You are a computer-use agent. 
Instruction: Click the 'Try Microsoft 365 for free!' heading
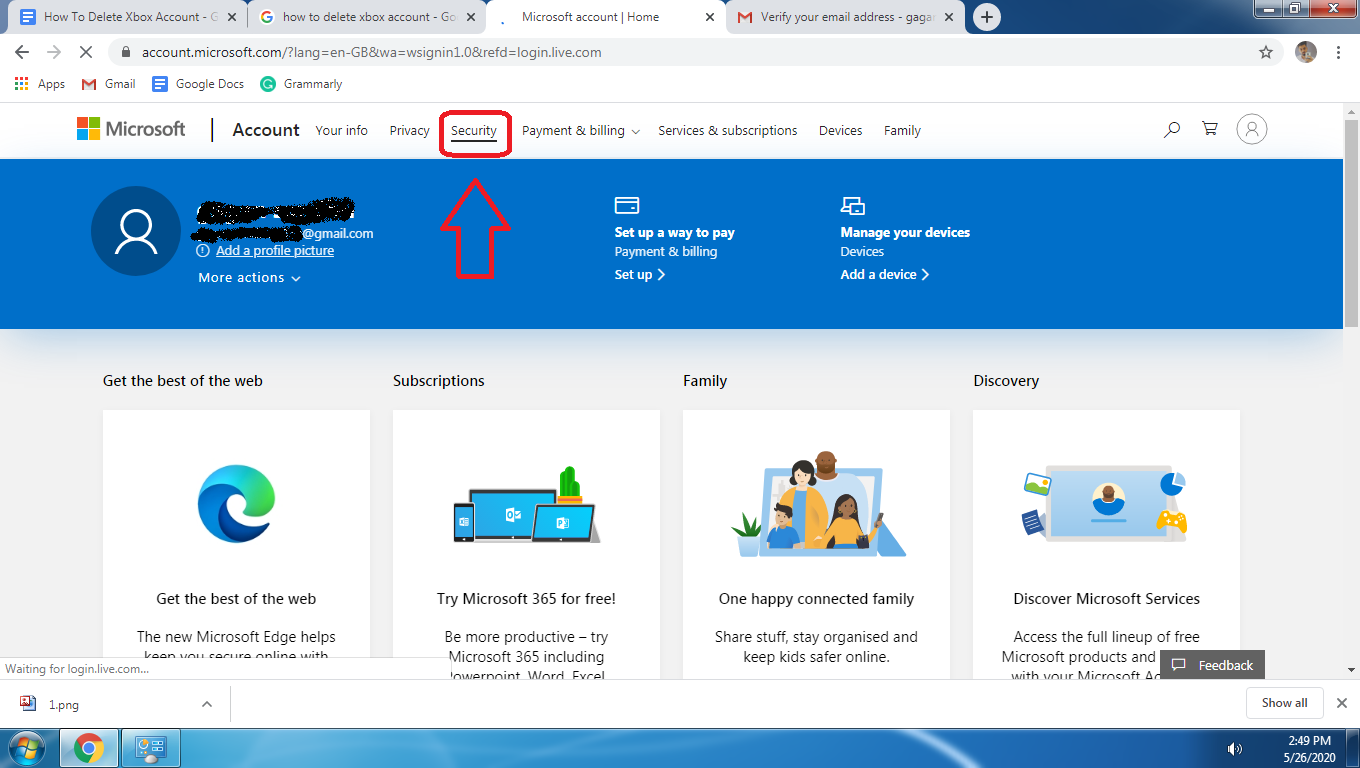click(x=526, y=599)
